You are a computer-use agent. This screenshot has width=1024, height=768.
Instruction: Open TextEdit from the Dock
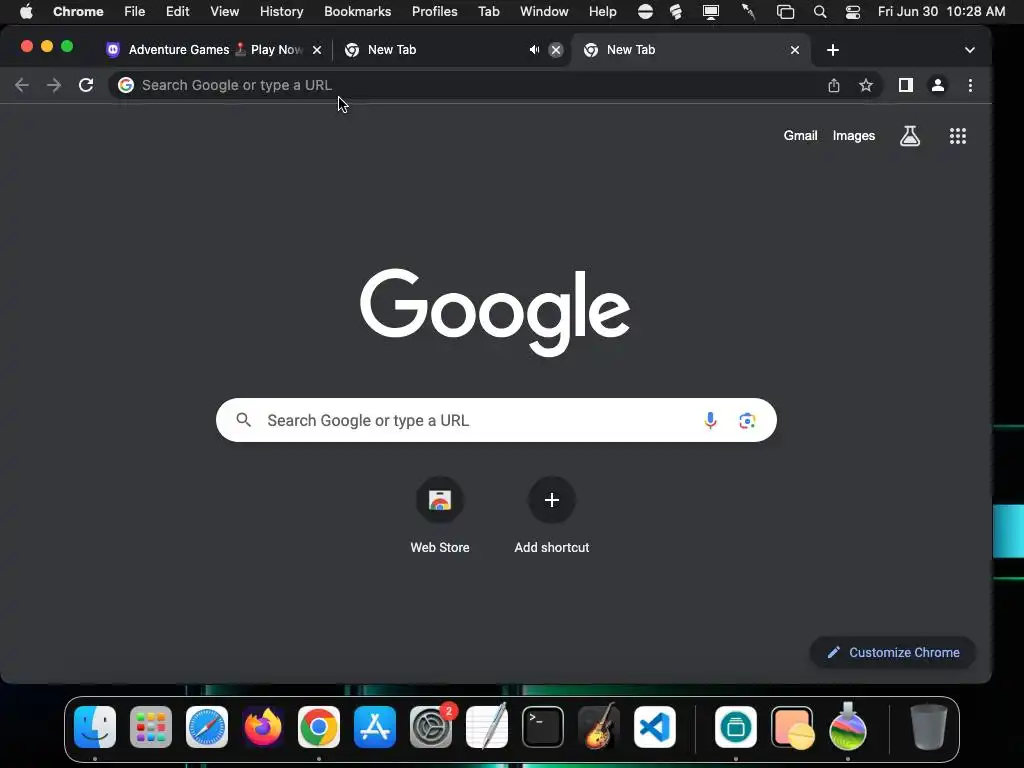coord(487,727)
